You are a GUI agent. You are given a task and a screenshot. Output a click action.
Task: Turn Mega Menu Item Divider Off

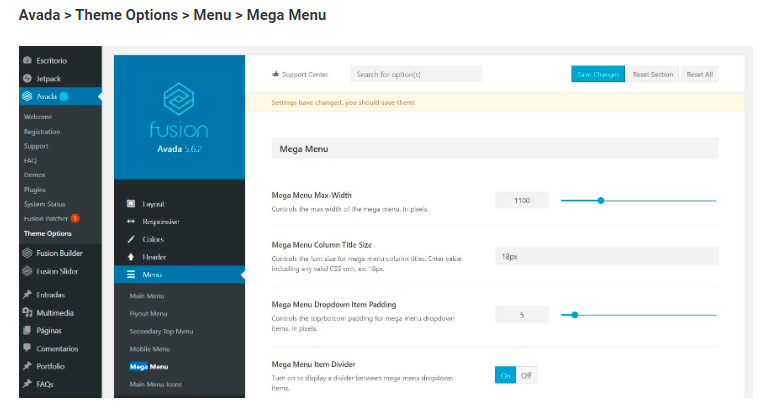click(x=526, y=375)
